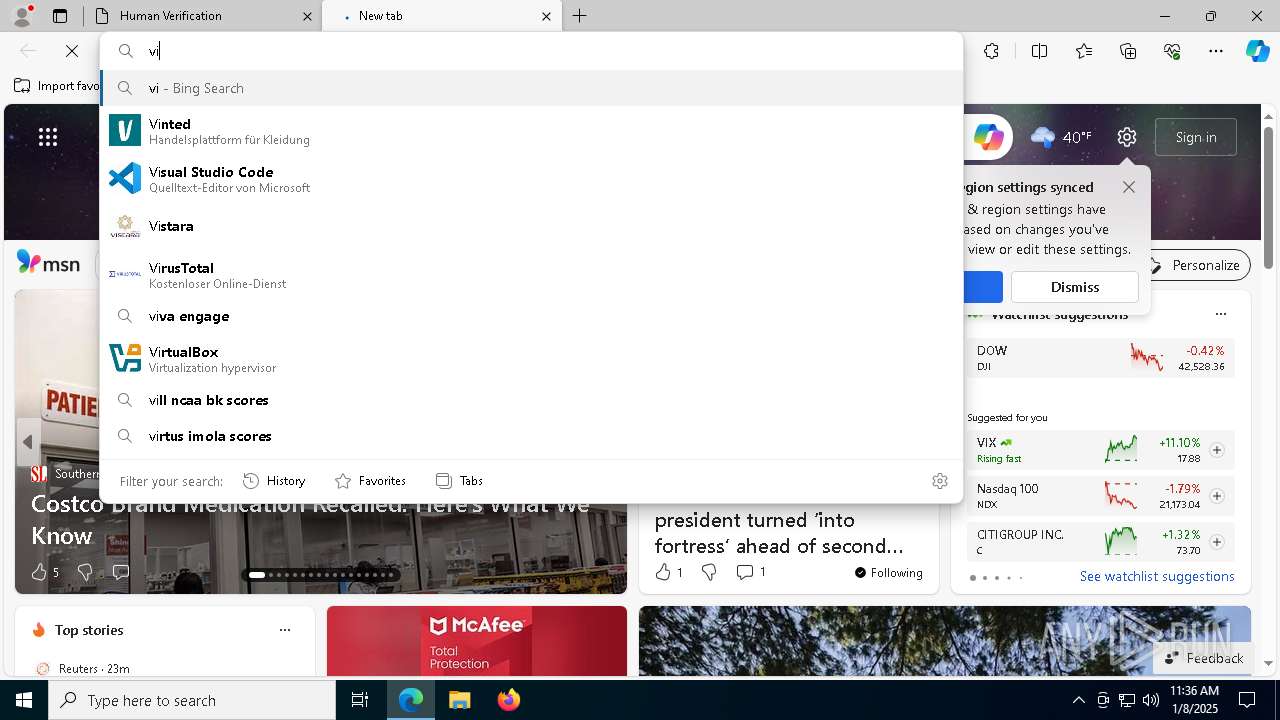Open Copilot sidebar icon
The width and height of the screenshot is (1280, 720).
point(1258,51)
